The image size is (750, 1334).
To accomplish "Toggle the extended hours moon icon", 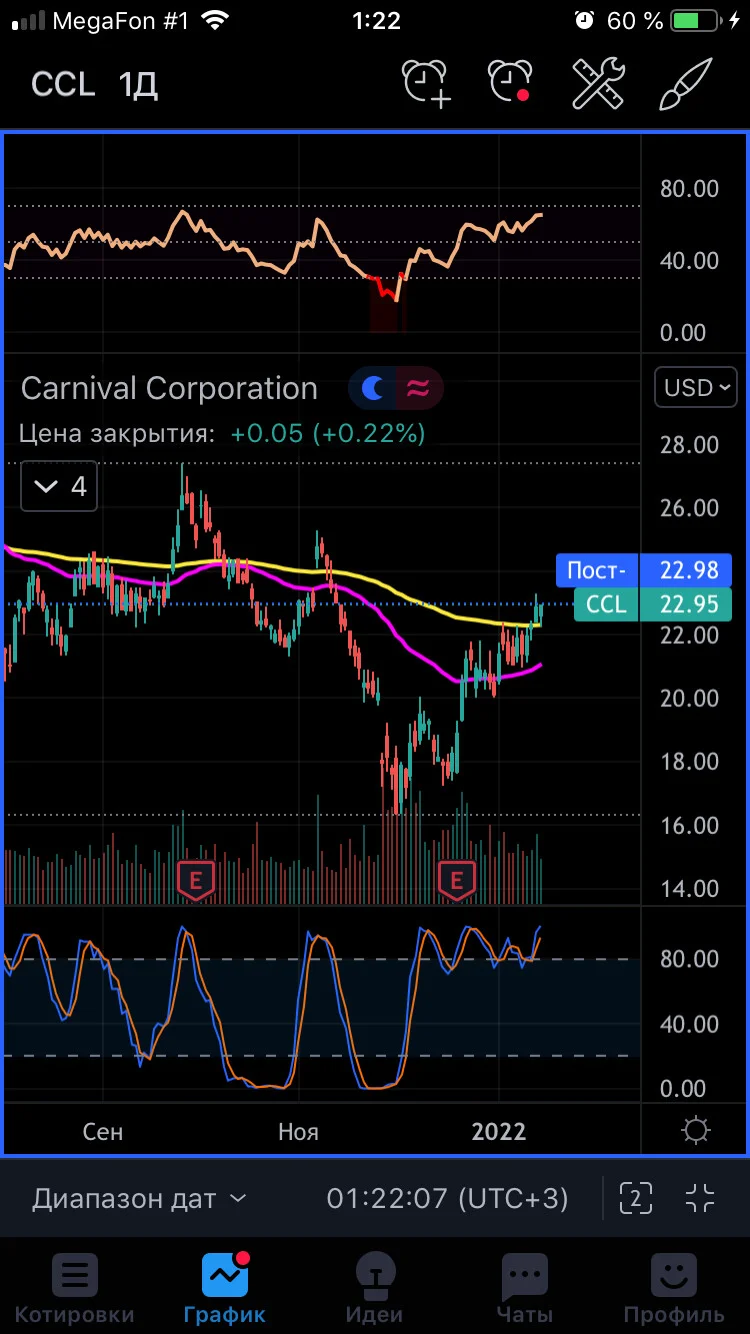I will (373, 388).
